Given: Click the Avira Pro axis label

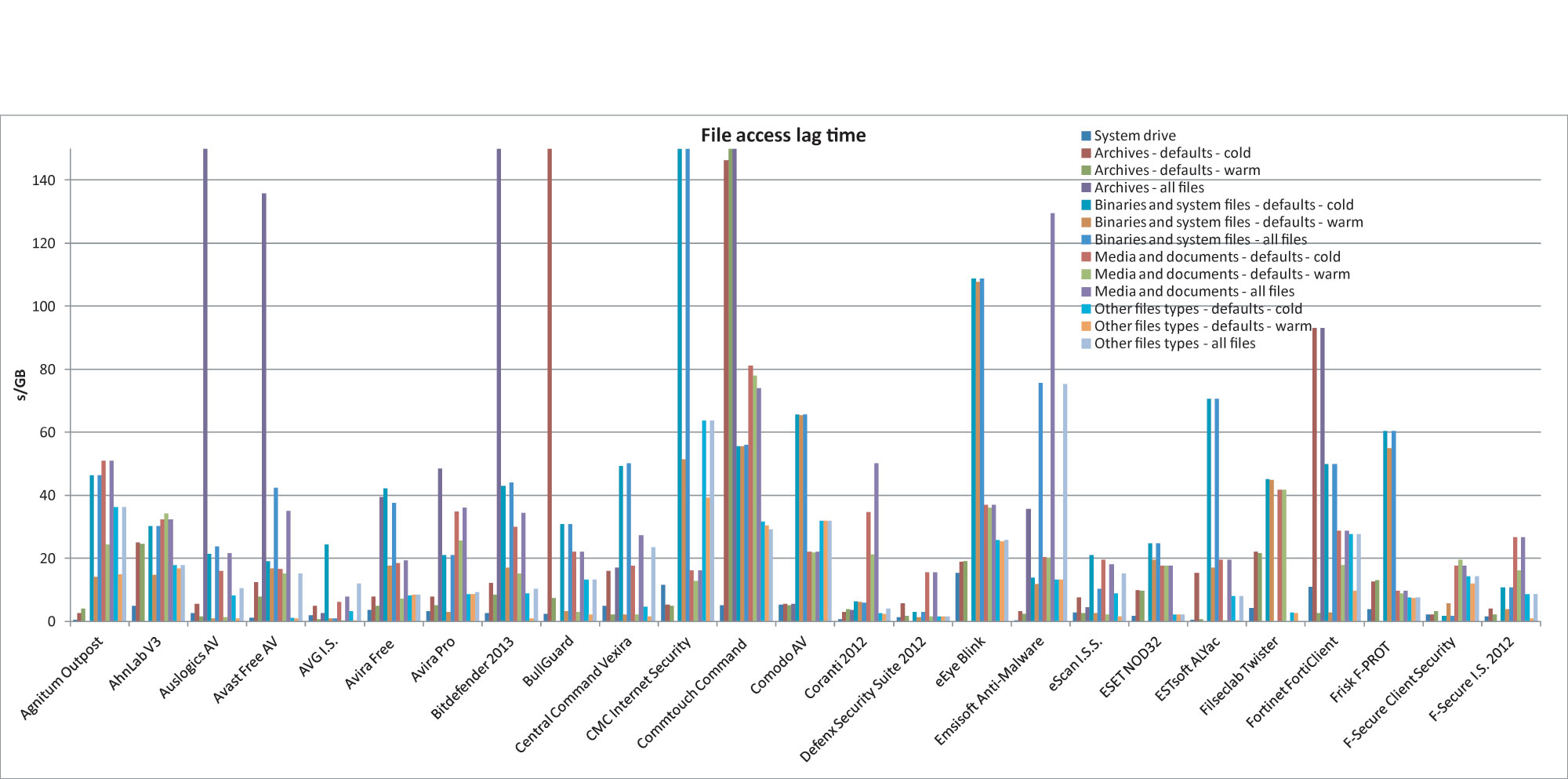Looking at the screenshot, I should click(x=433, y=659).
